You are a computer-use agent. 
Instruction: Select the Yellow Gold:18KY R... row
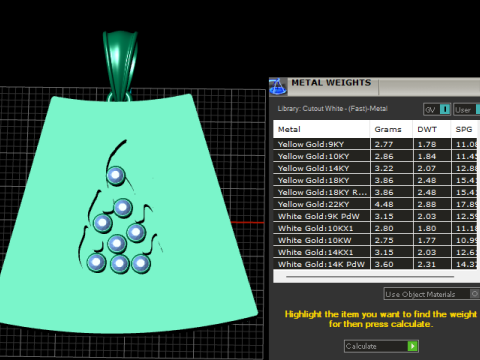375,192
